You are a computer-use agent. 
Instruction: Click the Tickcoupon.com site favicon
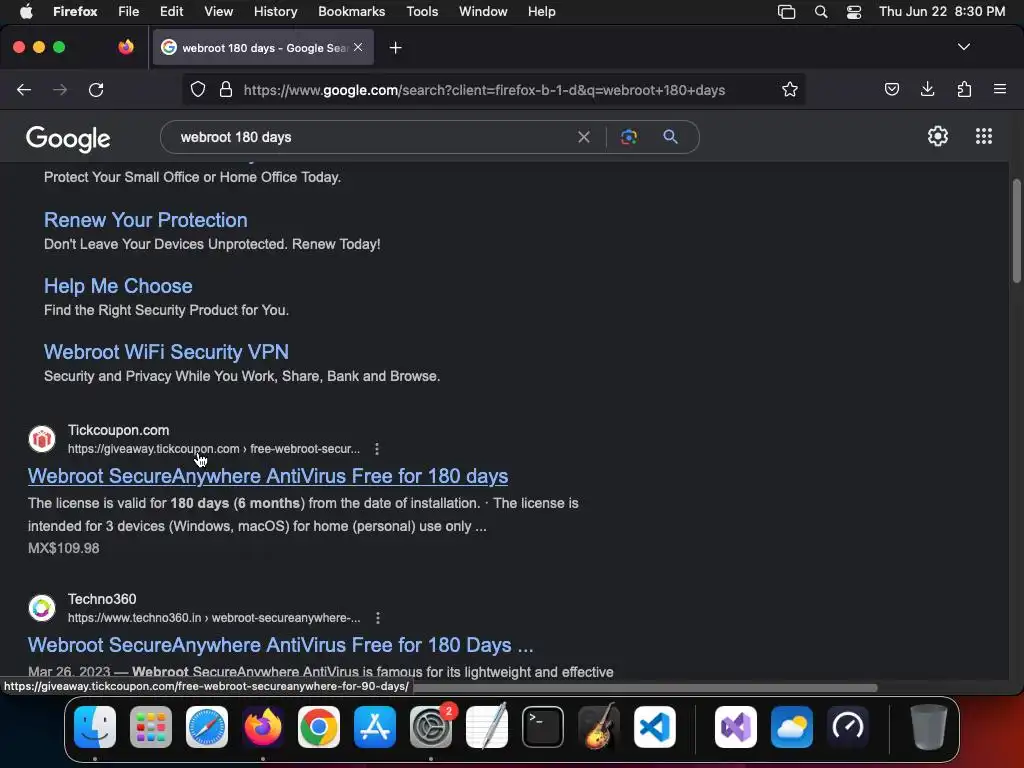[42, 439]
